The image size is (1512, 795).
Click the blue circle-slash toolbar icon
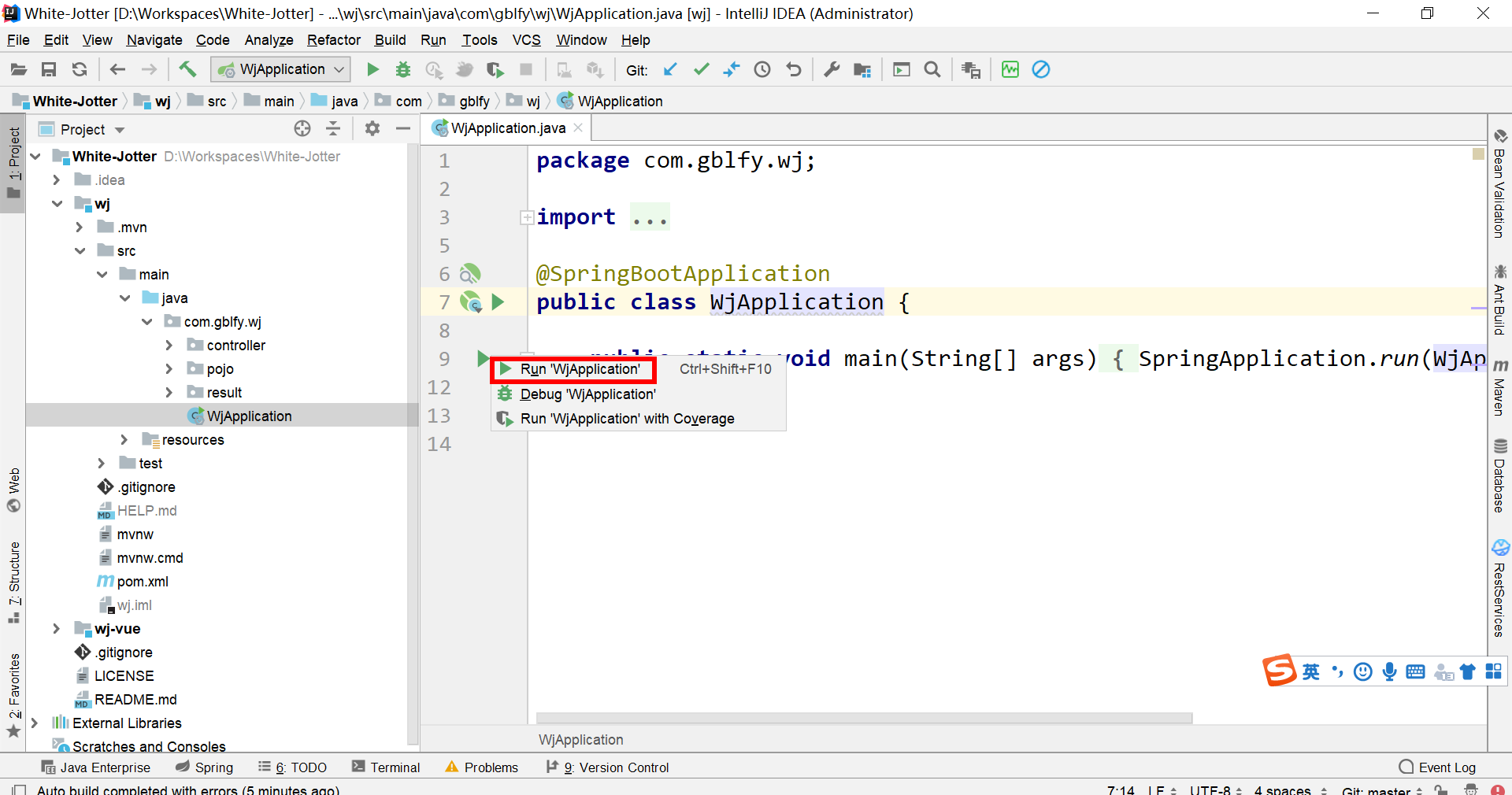1041,70
